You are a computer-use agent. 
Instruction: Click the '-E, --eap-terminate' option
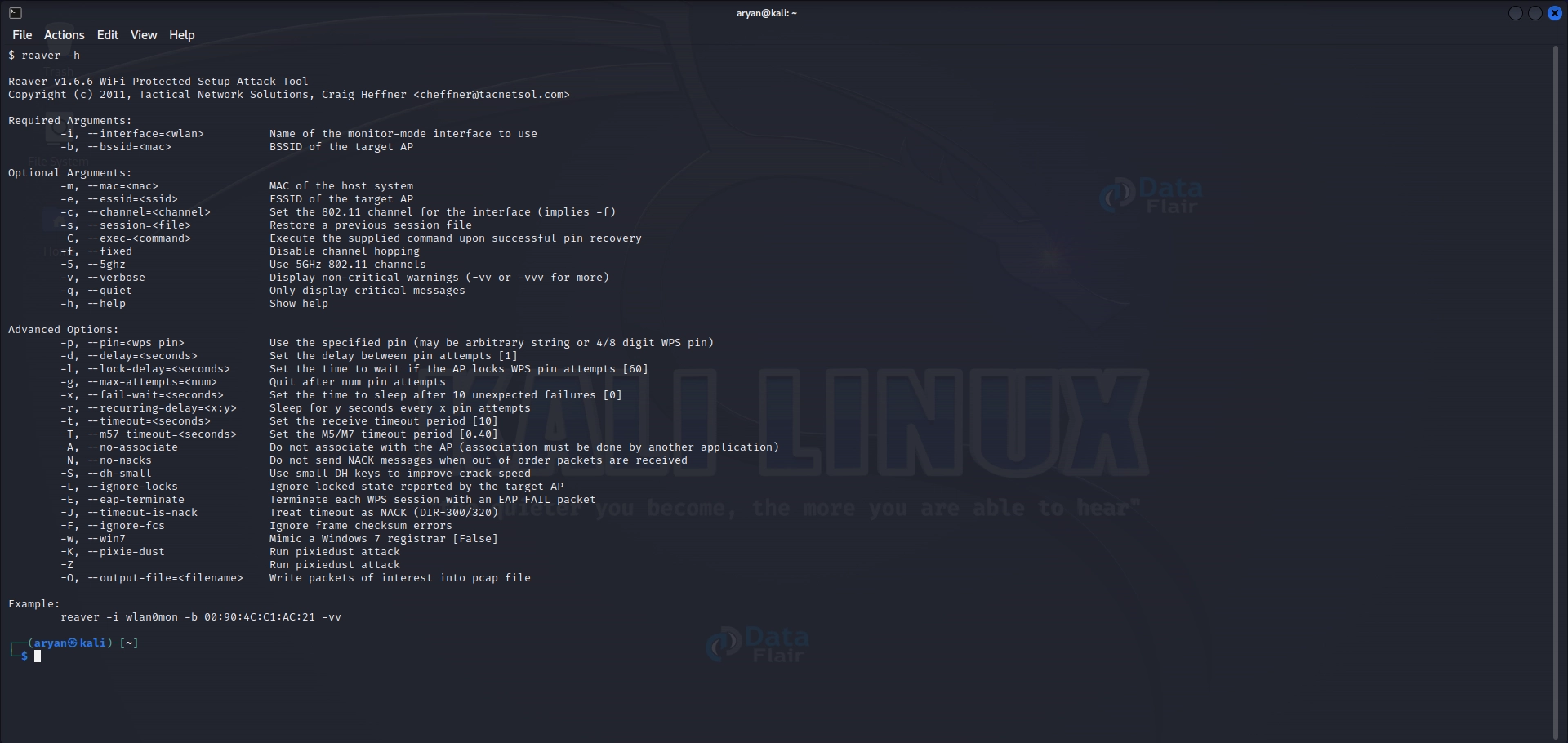pyautogui.click(x=122, y=500)
